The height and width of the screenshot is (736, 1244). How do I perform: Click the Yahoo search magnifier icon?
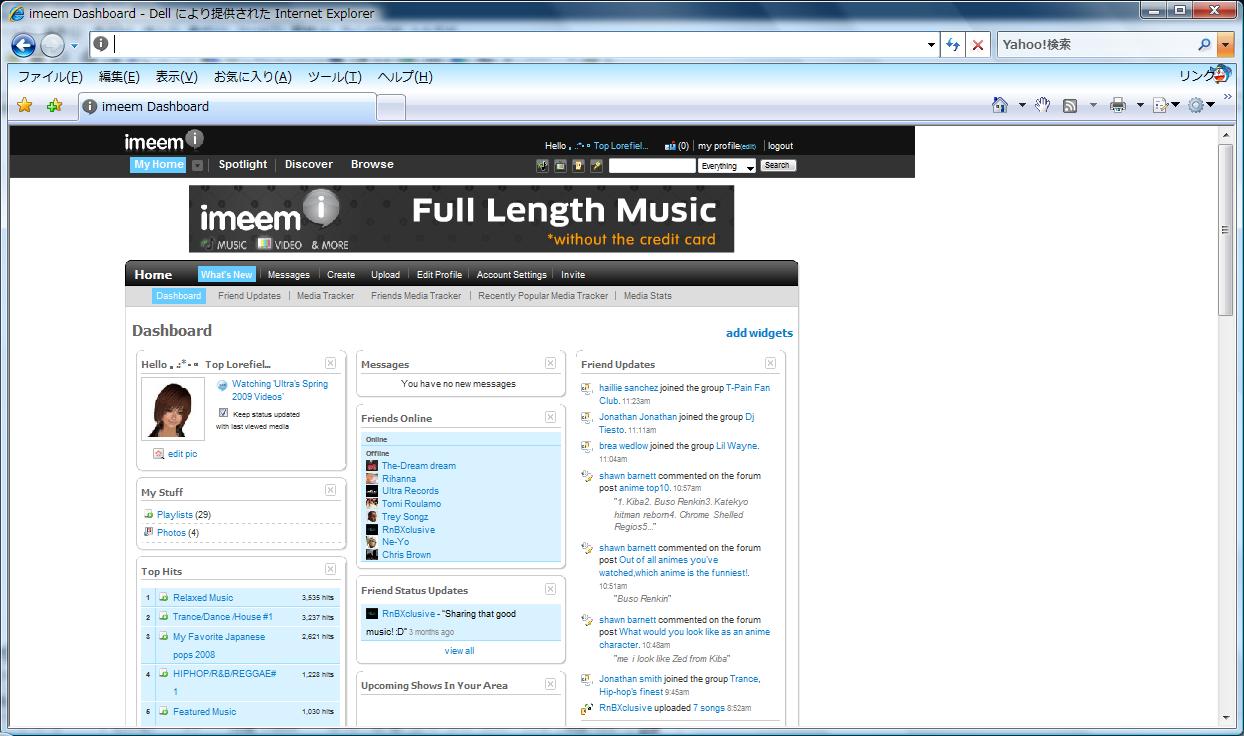coord(1204,45)
